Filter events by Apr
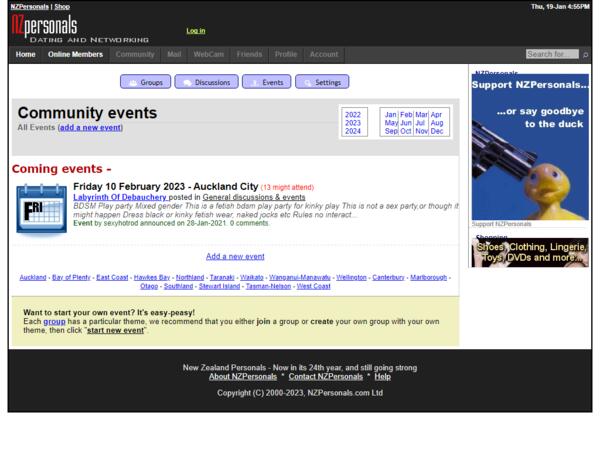 tap(436, 115)
